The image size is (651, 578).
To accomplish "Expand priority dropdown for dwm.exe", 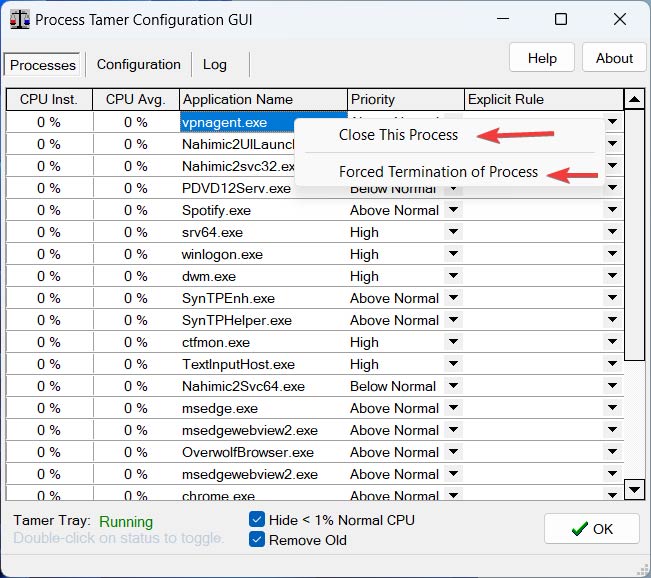I will (453, 276).
